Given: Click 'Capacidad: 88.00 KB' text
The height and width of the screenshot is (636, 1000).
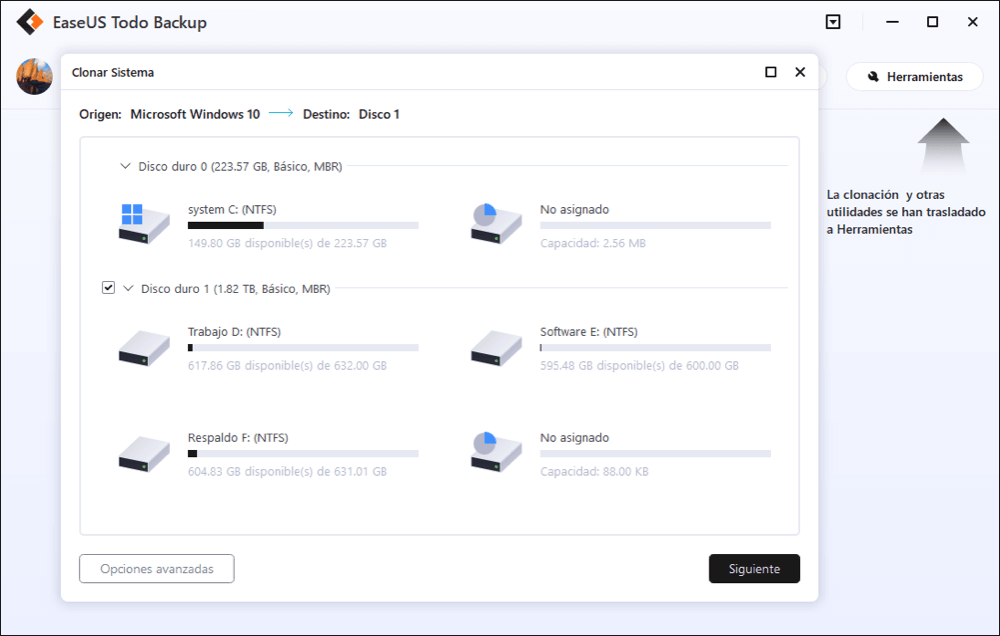Looking at the screenshot, I should click(594, 471).
